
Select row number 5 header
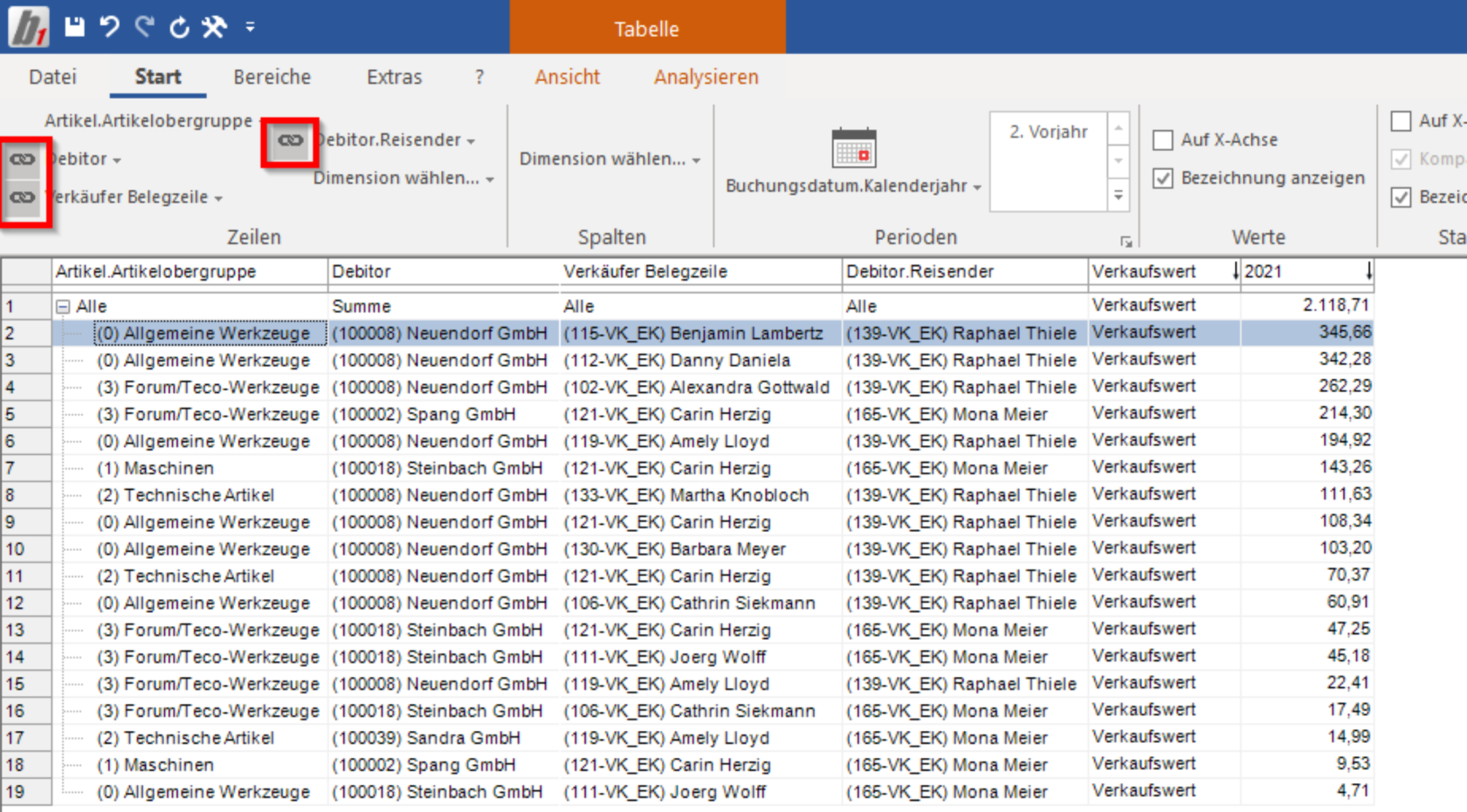[25, 414]
